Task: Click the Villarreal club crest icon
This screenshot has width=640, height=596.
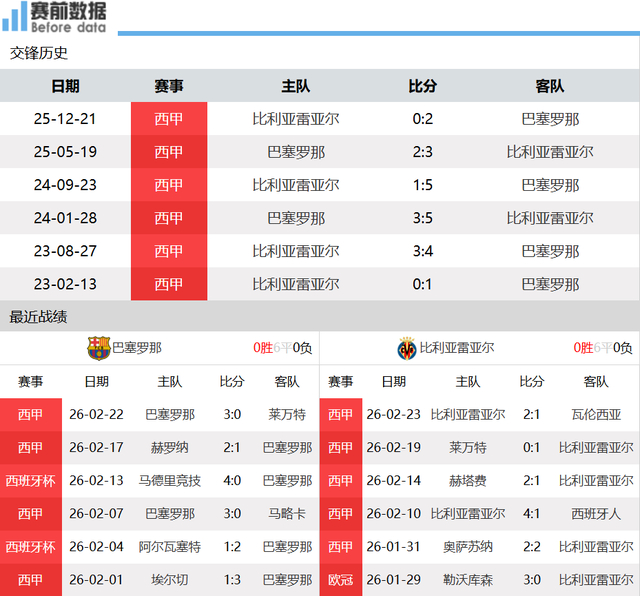Action: (x=407, y=348)
